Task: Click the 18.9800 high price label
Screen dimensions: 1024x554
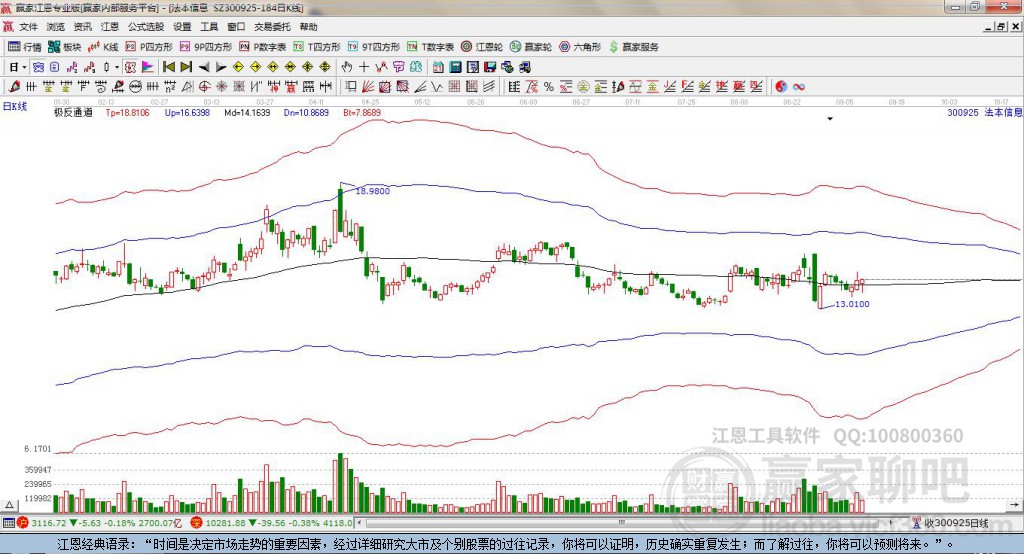Action: click(372, 191)
